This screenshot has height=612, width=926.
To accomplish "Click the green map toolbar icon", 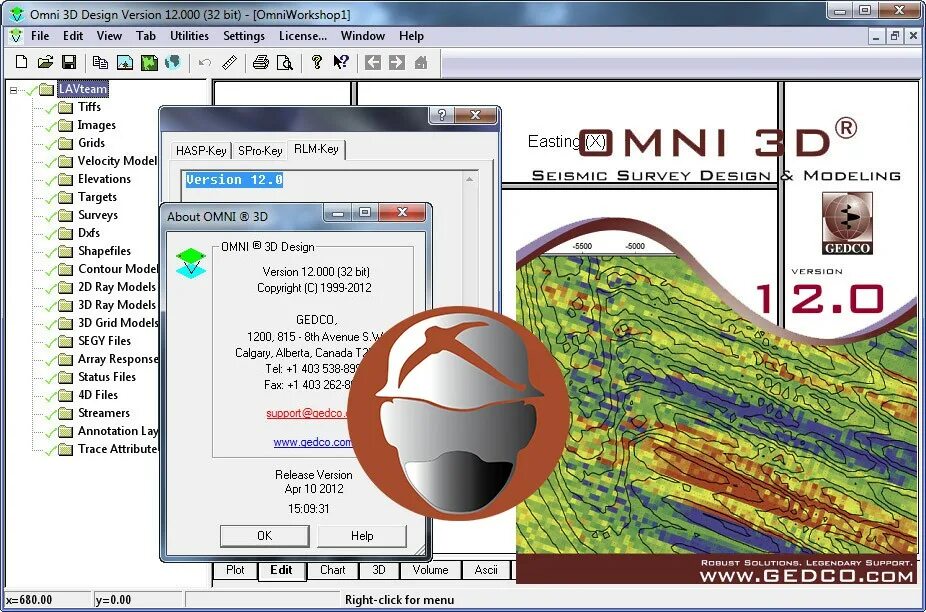I will pos(149,63).
